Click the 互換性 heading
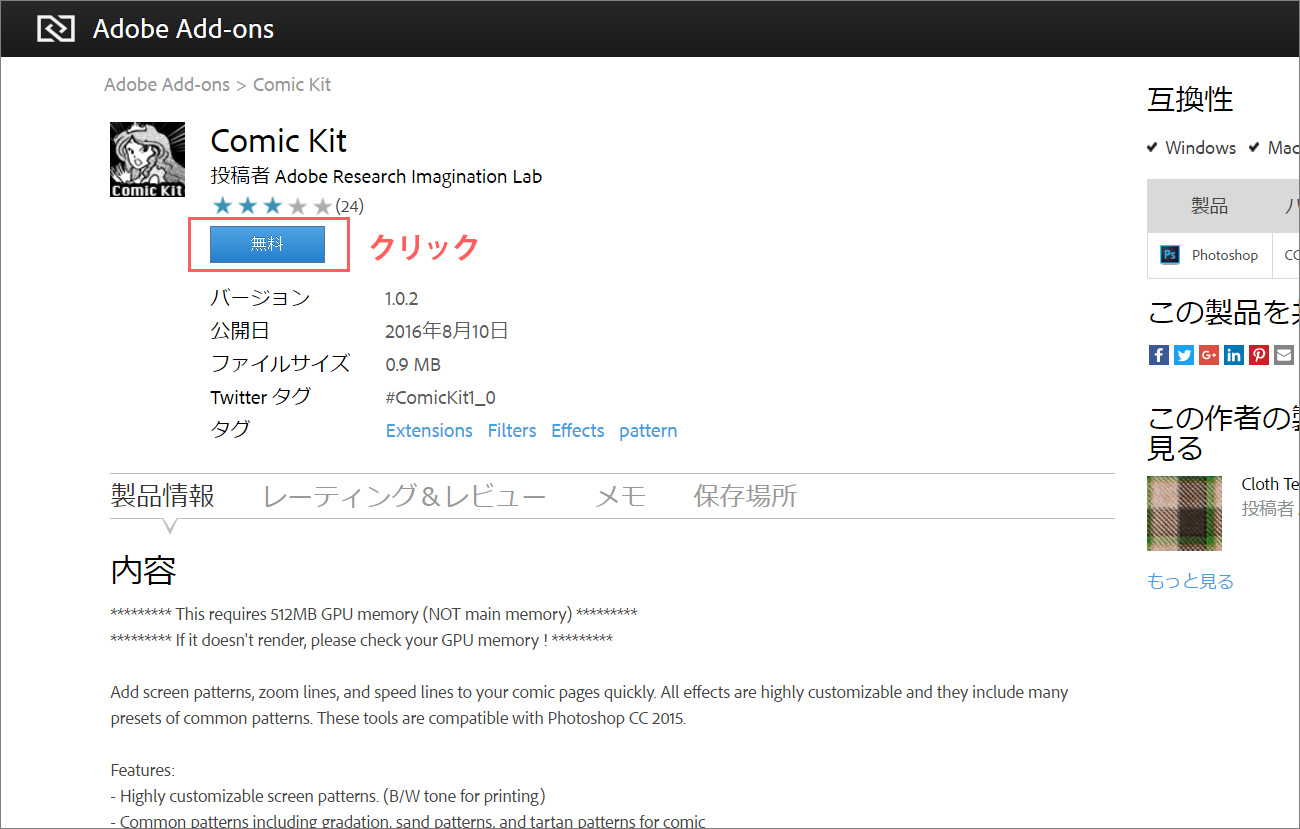 point(1190,99)
